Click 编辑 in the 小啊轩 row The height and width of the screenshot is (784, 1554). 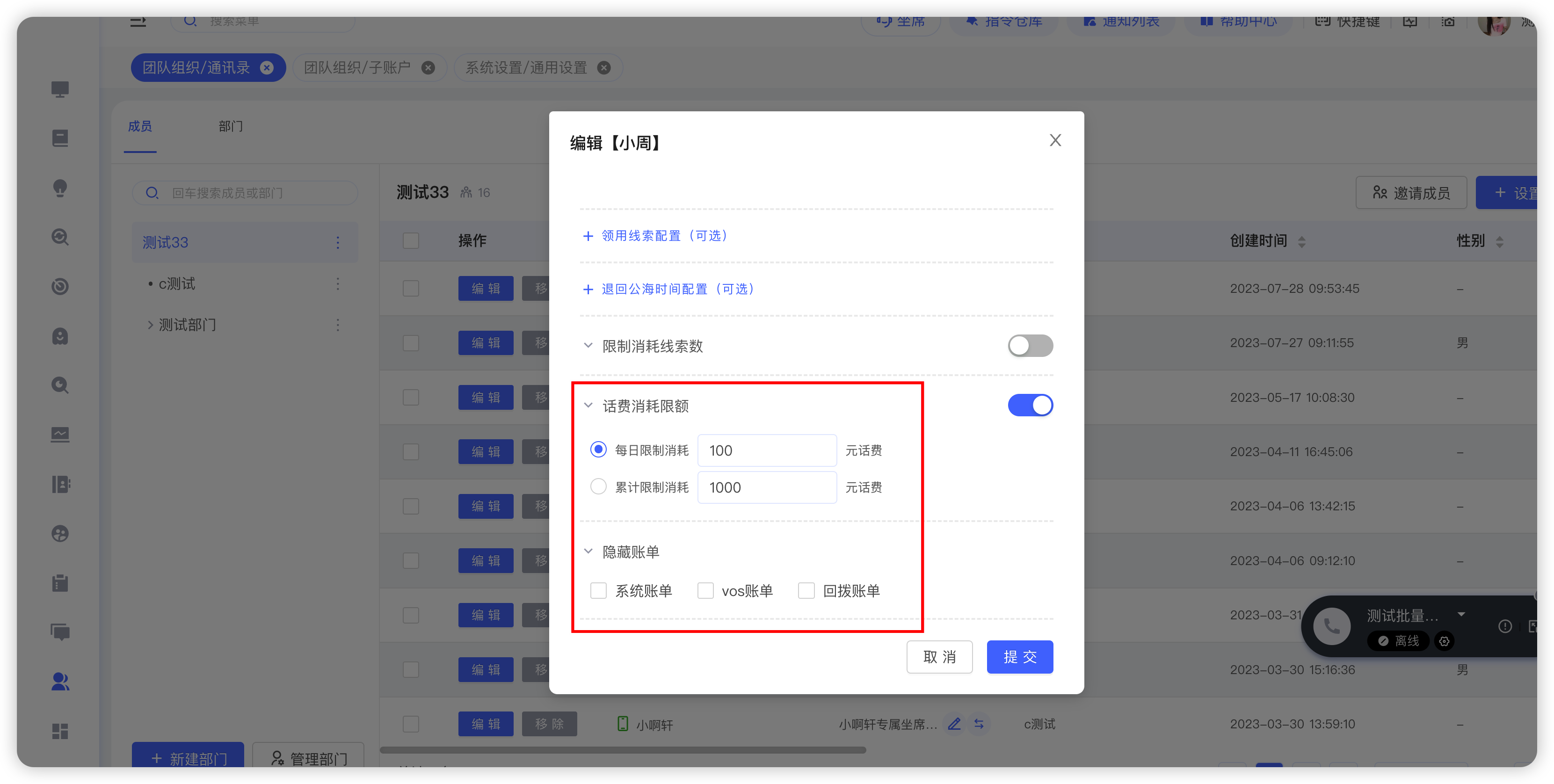pos(486,724)
